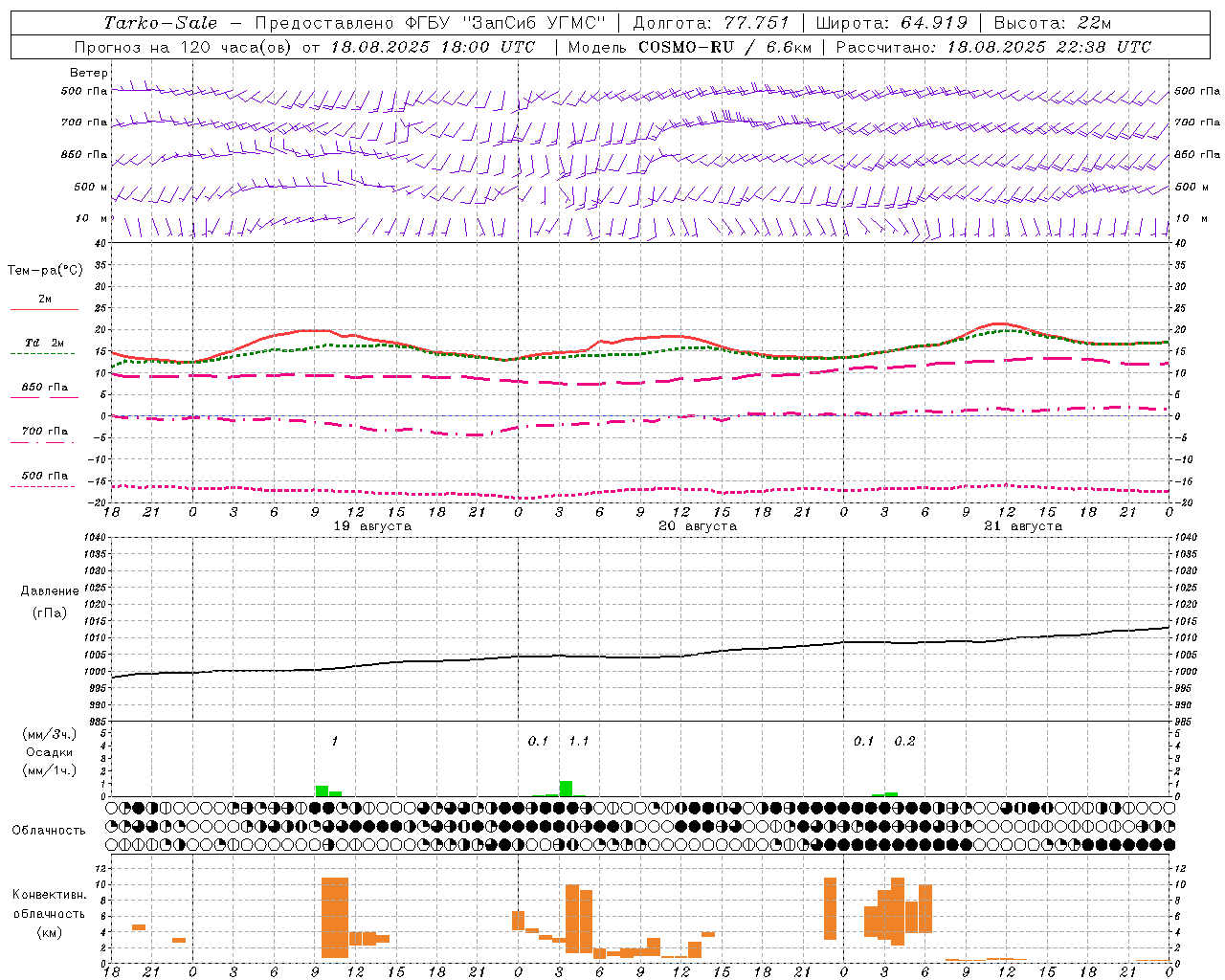Select the Долгота: 77.751 value
Image resolution: width=1225 pixels, height=980 pixels.
click(711, 23)
